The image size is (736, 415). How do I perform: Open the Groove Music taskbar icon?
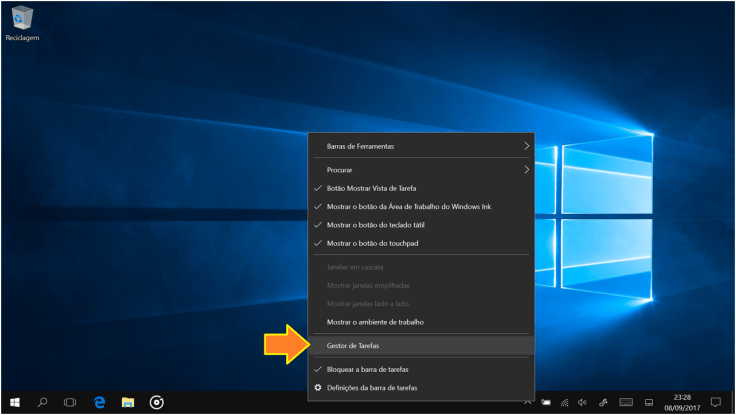[x=157, y=402]
